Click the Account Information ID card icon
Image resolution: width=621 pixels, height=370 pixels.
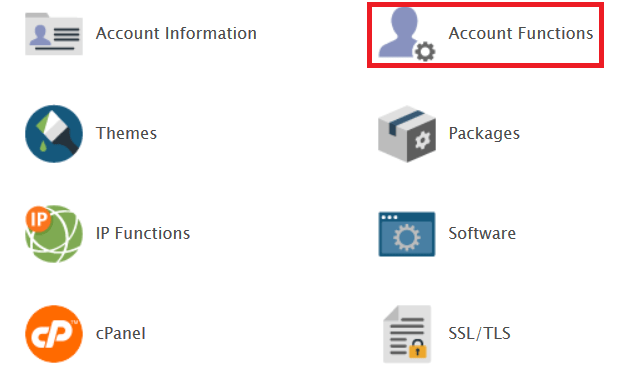point(54,34)
